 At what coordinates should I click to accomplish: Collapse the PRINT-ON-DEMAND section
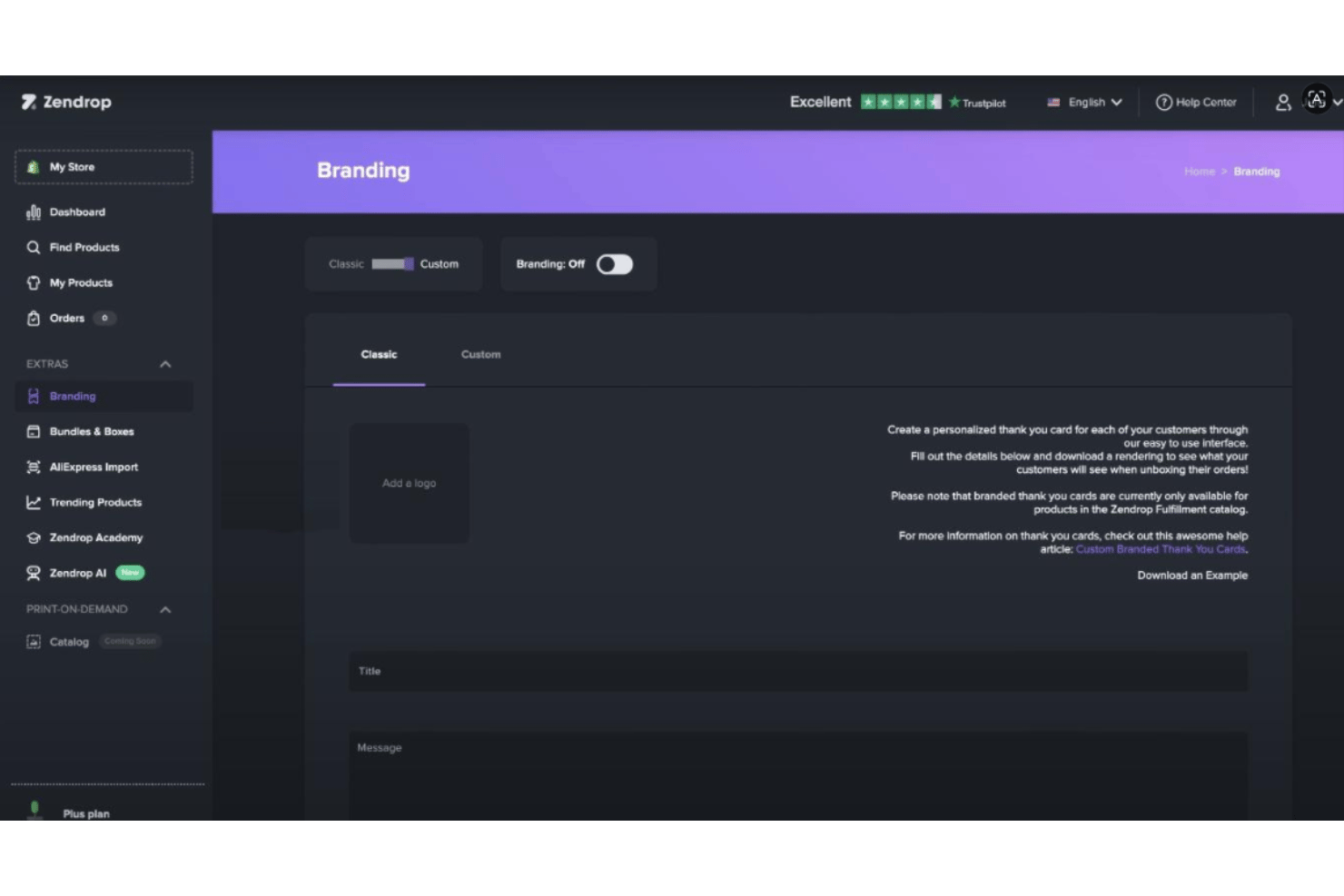click(x=165, y=609)
